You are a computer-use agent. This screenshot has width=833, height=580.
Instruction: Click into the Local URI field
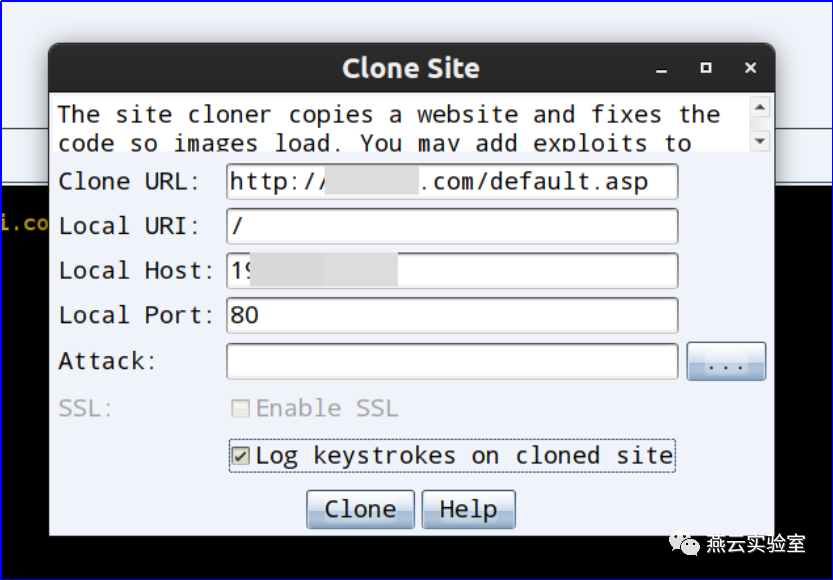coord(452,226)
